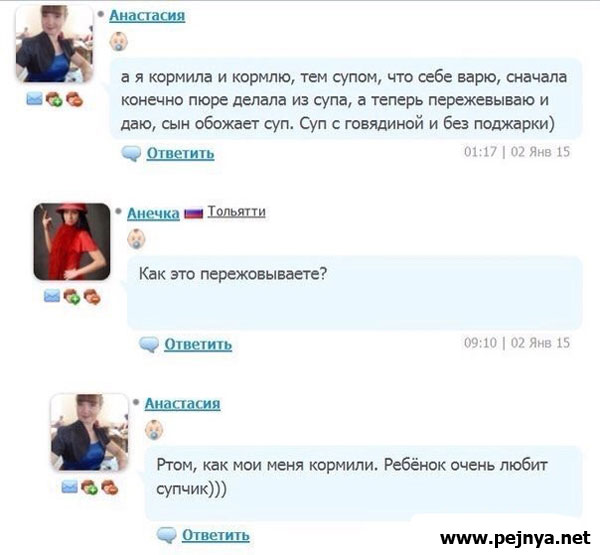
Task: Click envelope icon under bottom Анастасия avatar
Action: pyautogui.click(x=69, y=487)
